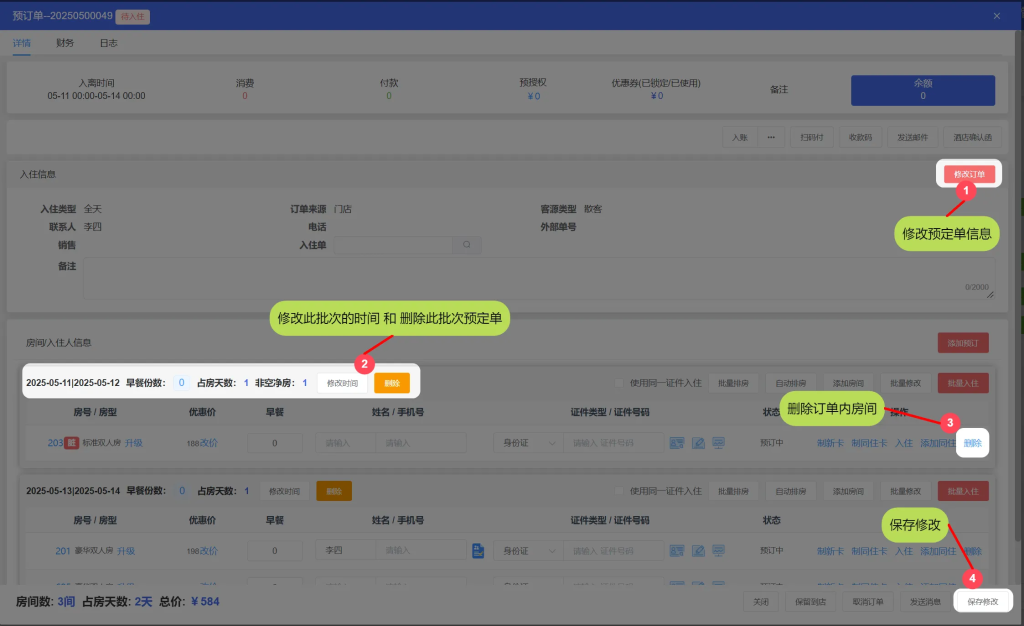Switch to the 日志 tab
Screen dimensions: 1024x626
point(108,43)
